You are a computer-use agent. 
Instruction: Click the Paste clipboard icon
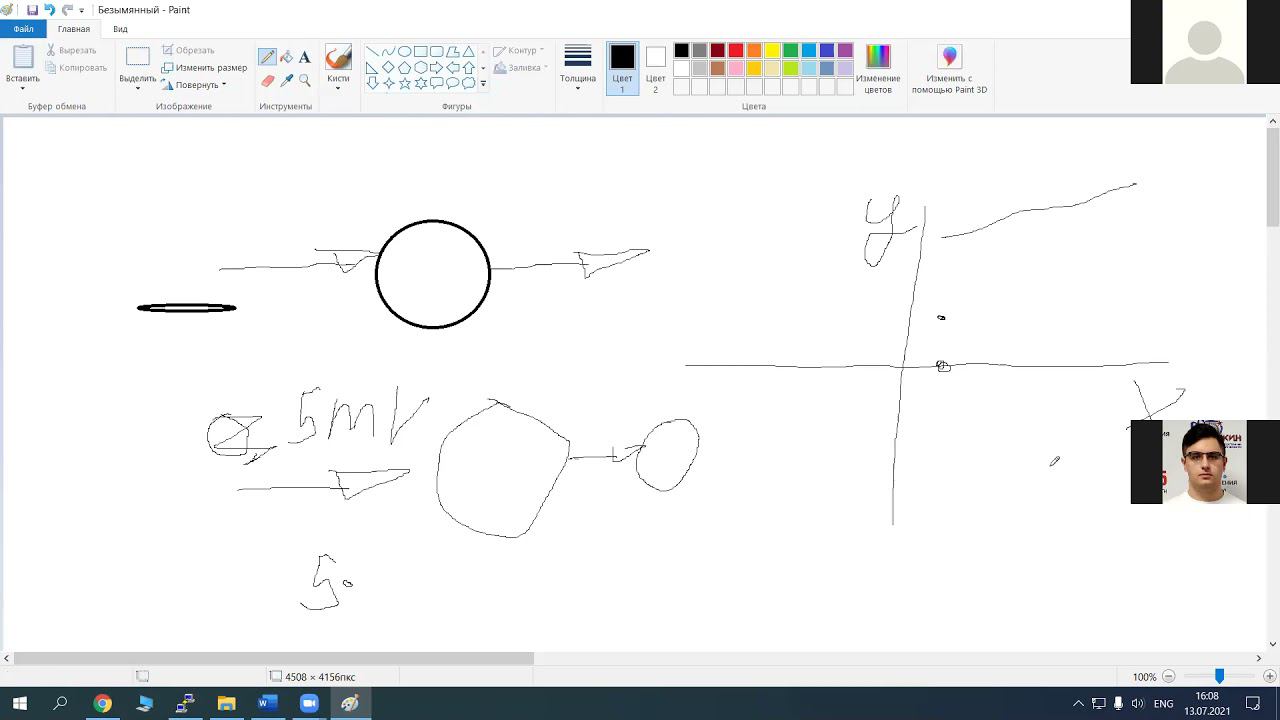(x=22, y=57)
